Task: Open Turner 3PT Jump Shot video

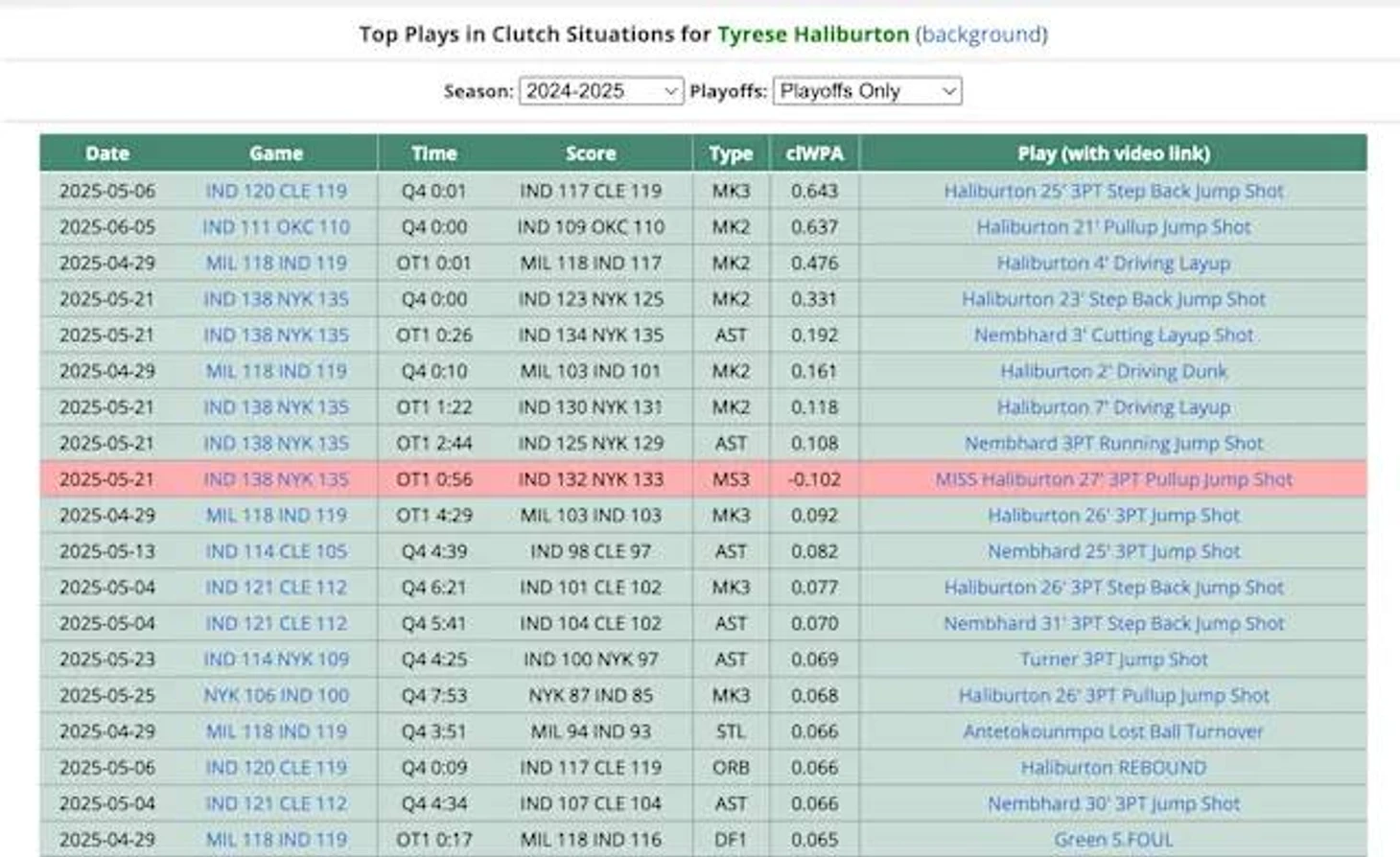Action: tap(1113, 660)
